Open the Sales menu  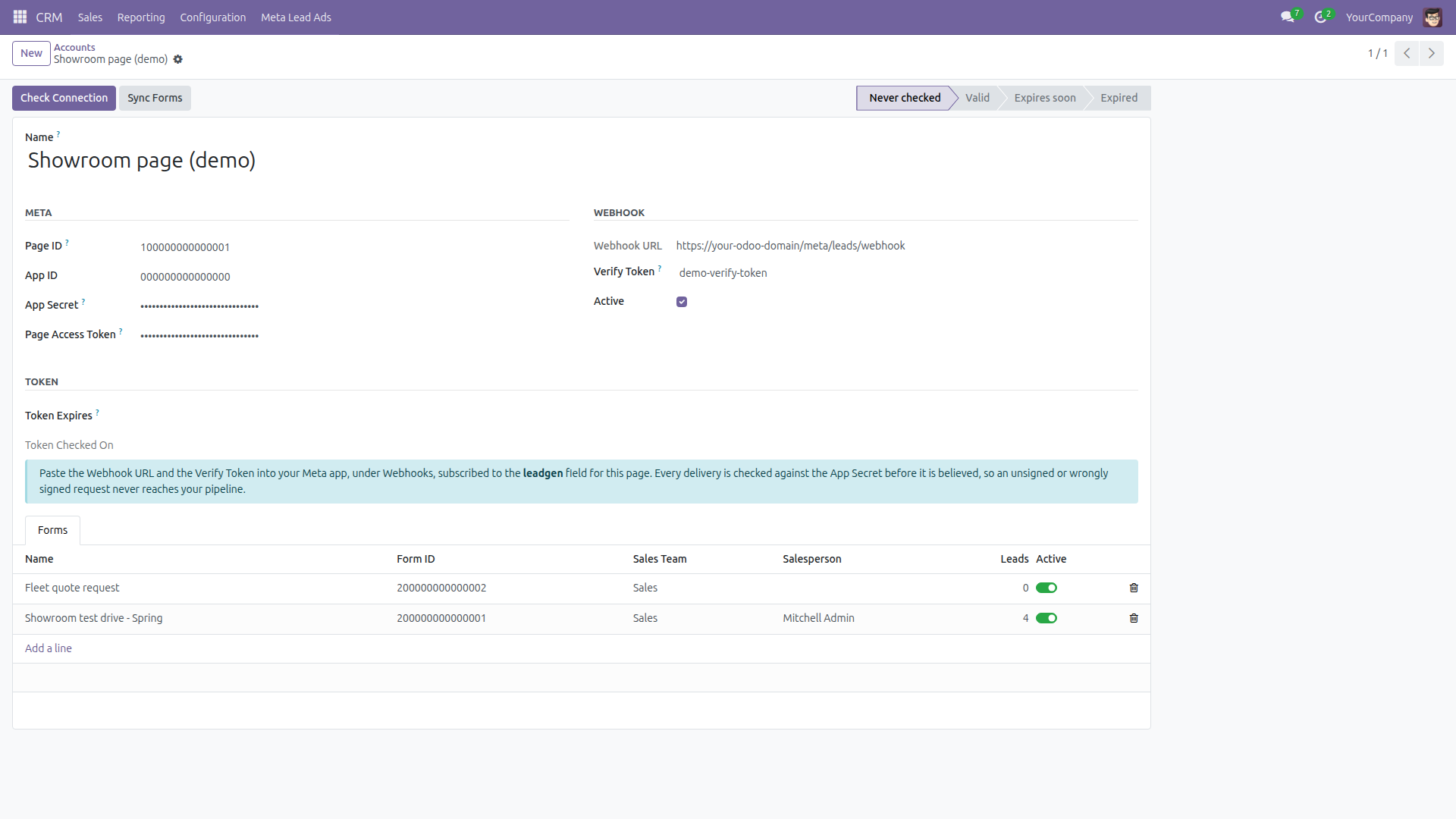pyautogui.click(x=89, y=17)
